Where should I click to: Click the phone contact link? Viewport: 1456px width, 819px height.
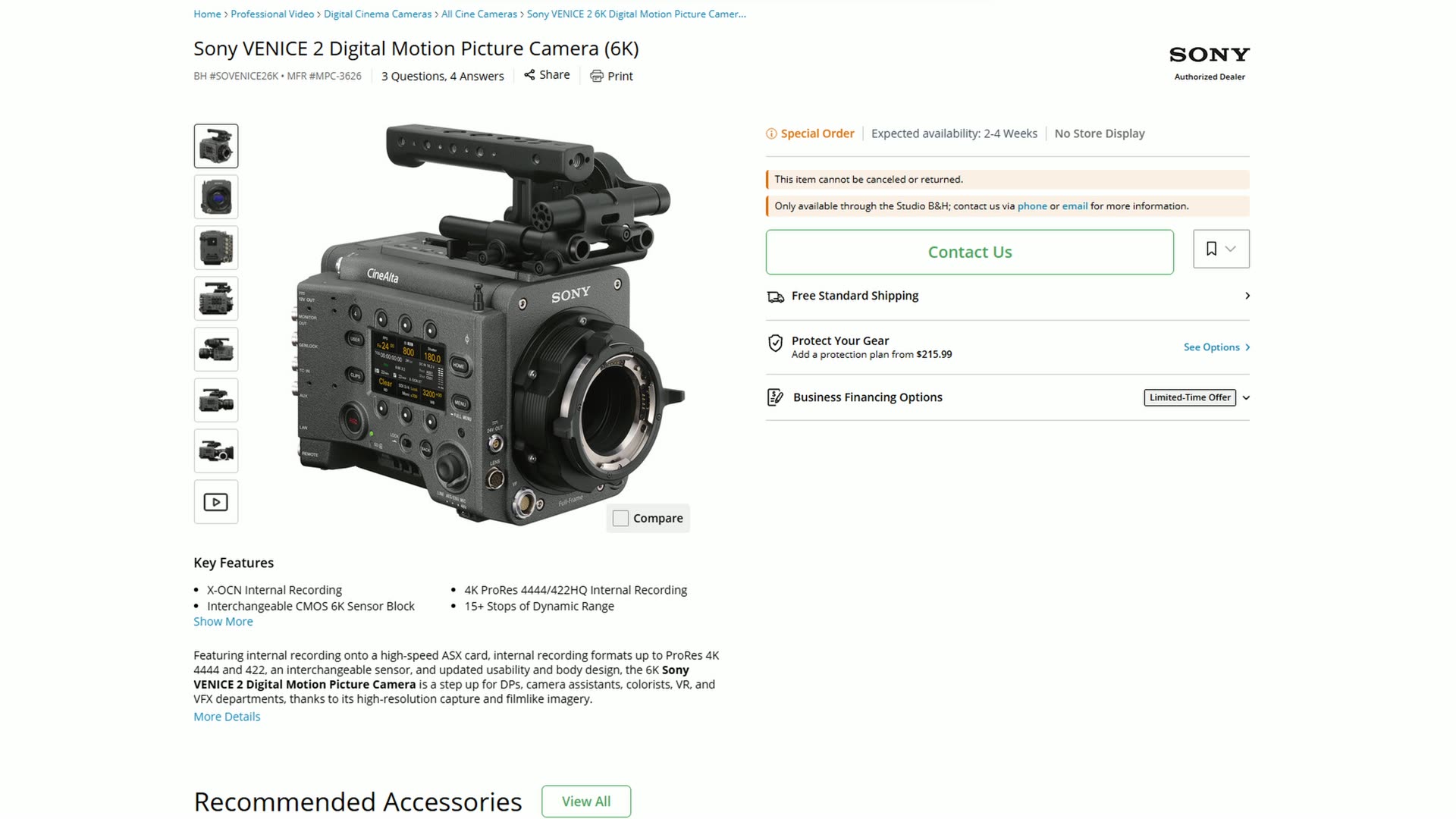[x=1032, y=206]
